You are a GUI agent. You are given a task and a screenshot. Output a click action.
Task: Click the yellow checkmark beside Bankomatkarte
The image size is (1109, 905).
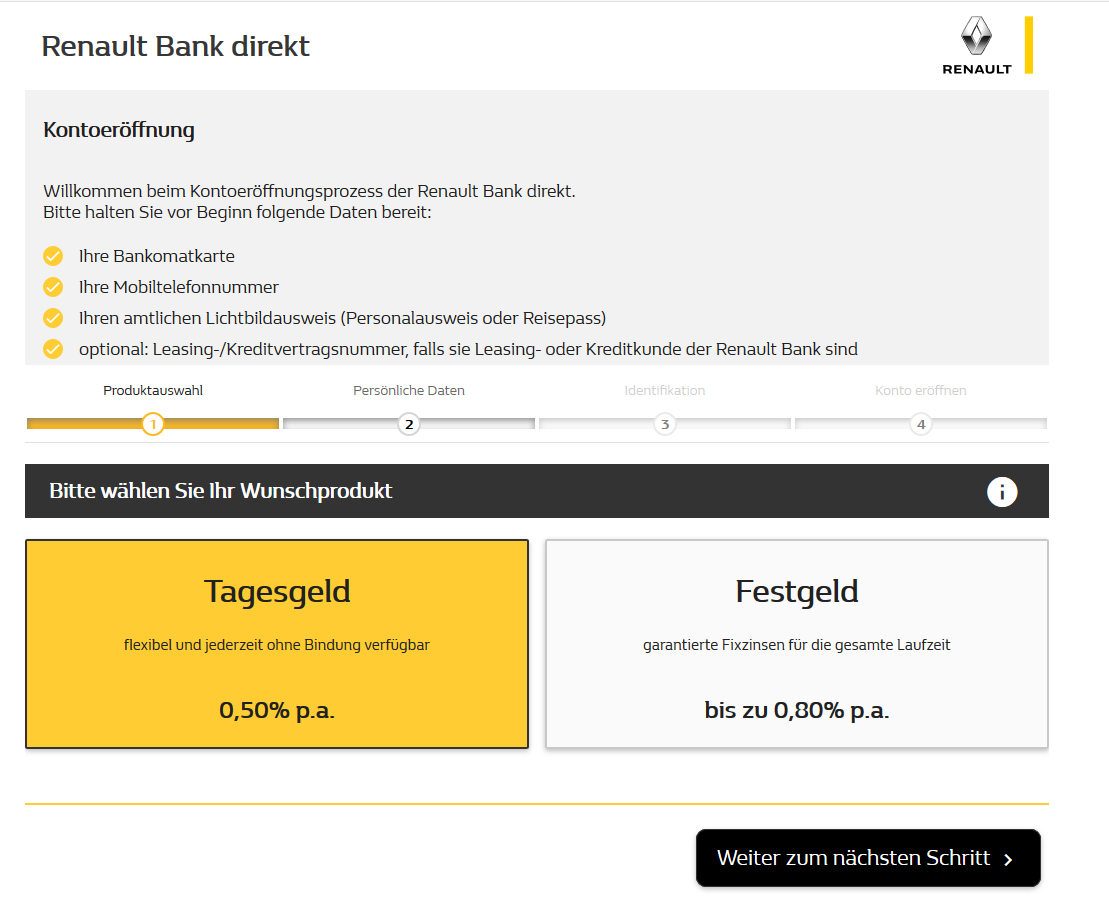tap(53, 256)
